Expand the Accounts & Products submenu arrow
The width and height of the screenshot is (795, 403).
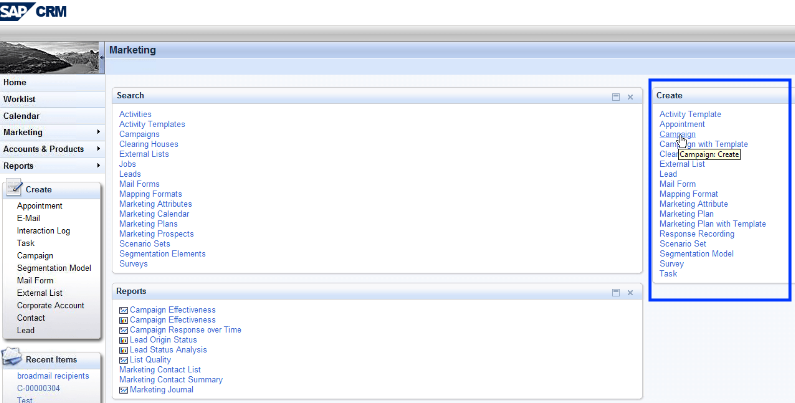[x=98, y=149]
